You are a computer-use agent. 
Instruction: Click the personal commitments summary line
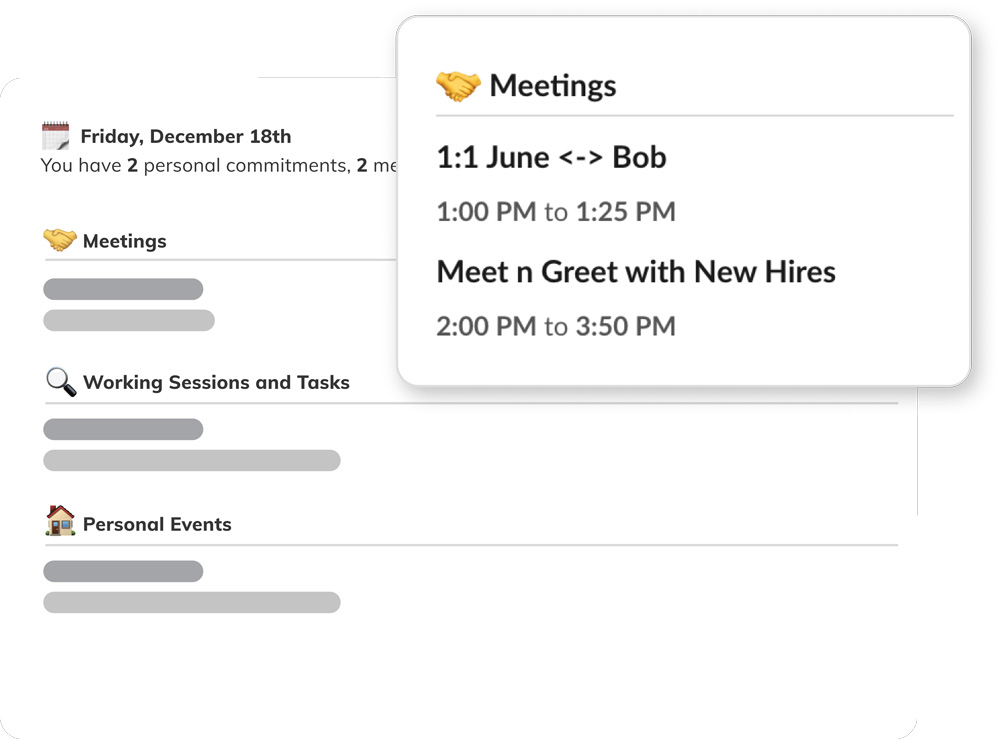pos(220,166)
